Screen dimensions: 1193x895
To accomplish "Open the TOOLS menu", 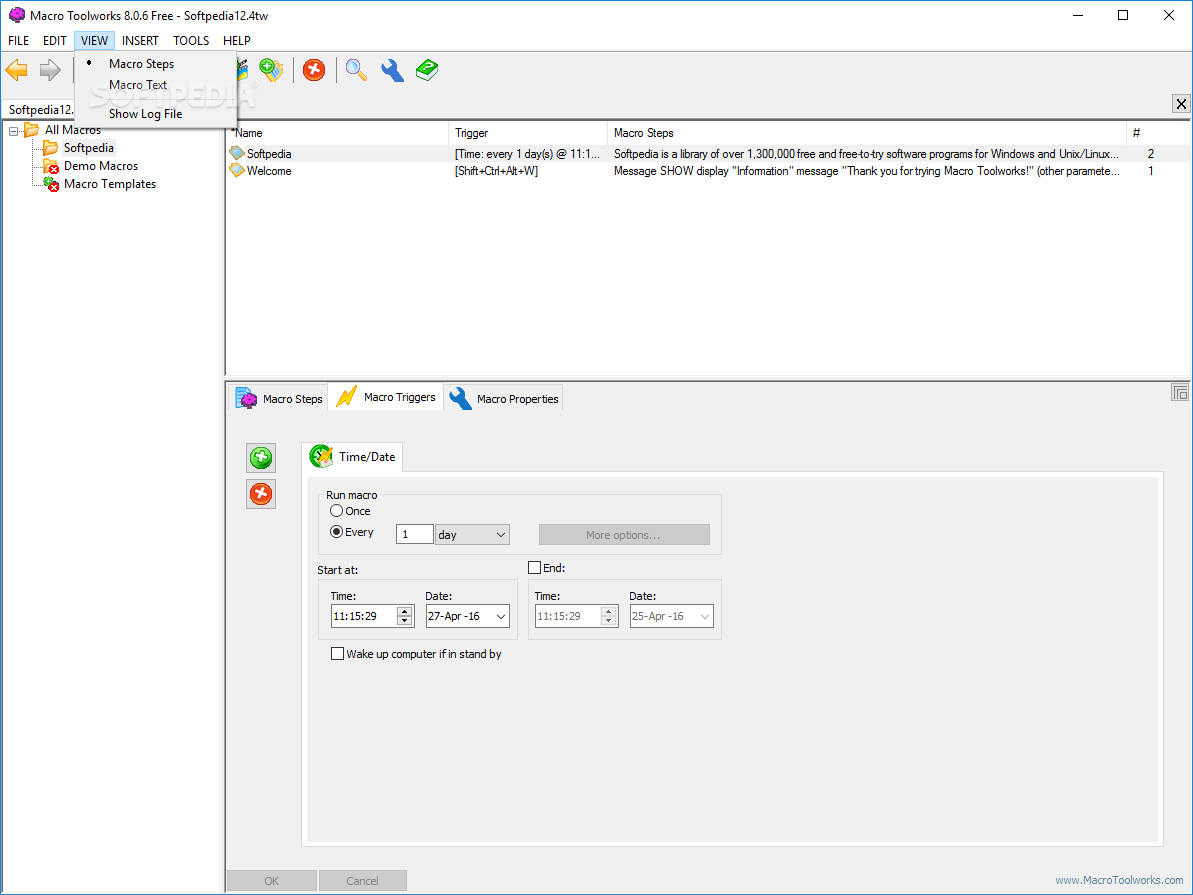I will [191, 40].
